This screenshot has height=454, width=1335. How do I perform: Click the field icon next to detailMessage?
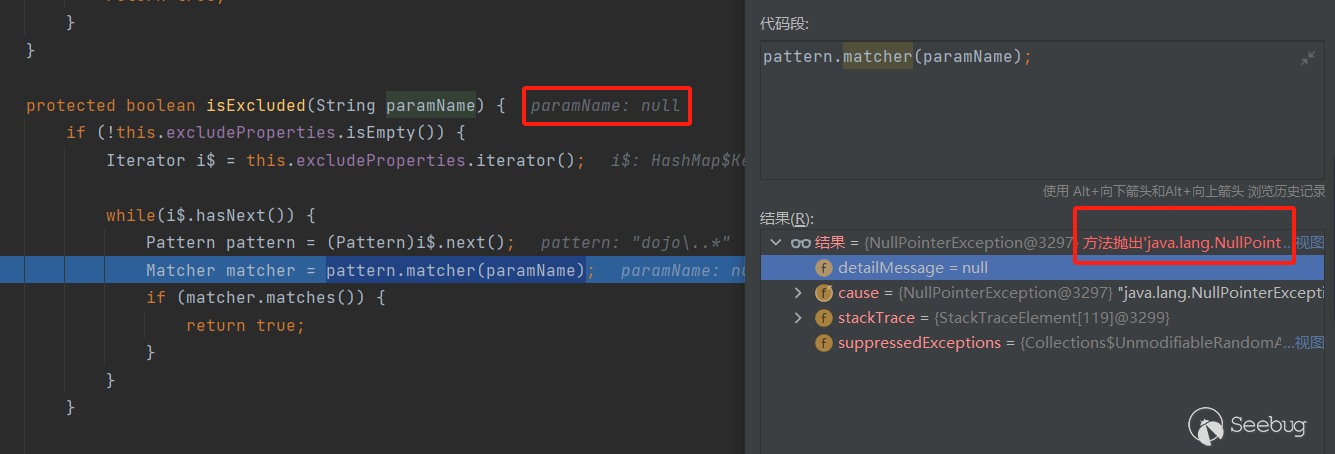point(824,268)
